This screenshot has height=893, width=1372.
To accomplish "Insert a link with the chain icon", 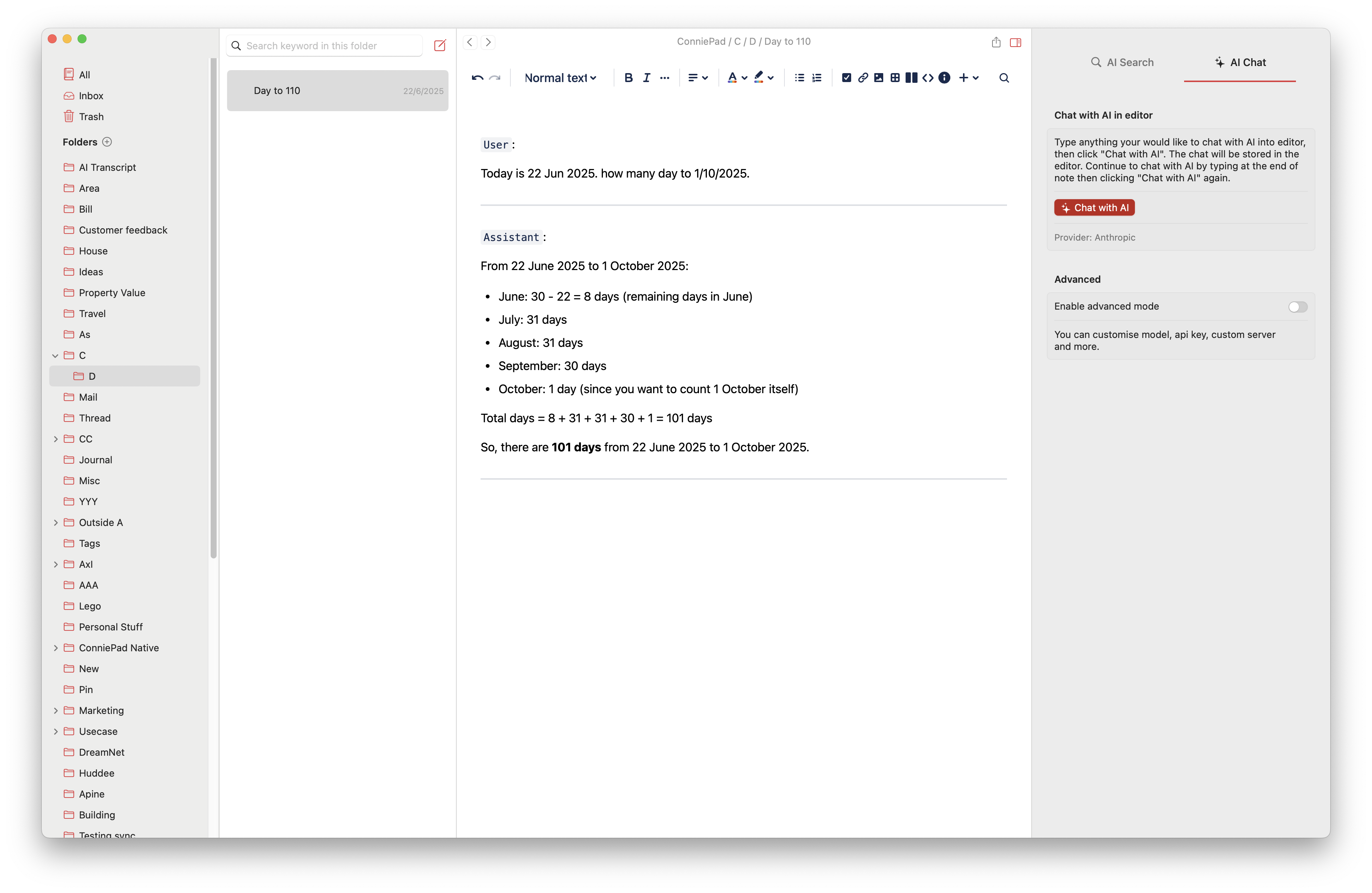I will point(862,78).
